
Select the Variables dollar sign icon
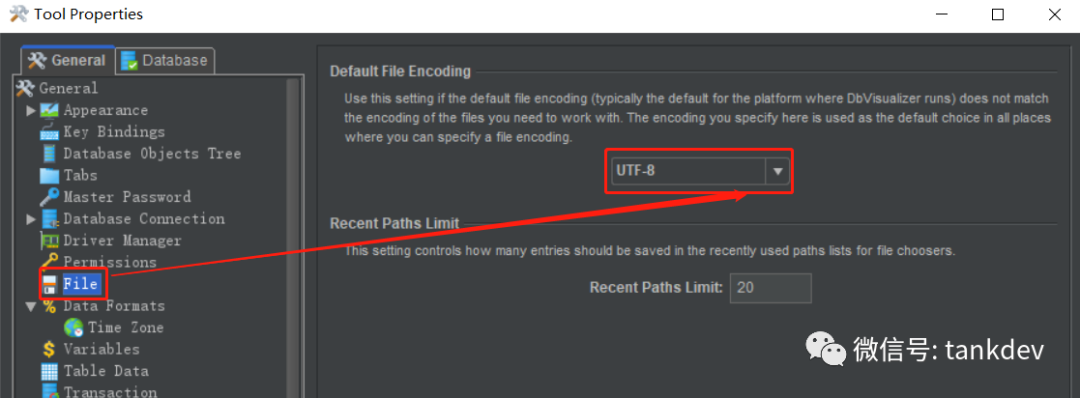(50, 350)
